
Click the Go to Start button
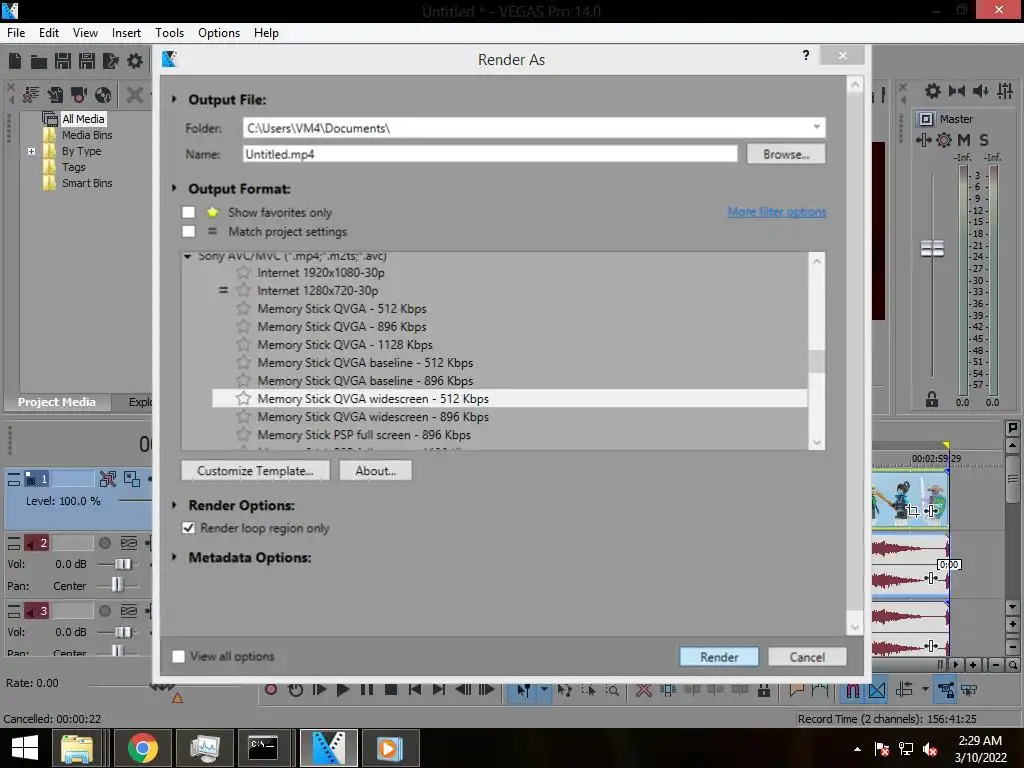pyautogui.click(x=415, y=690)
